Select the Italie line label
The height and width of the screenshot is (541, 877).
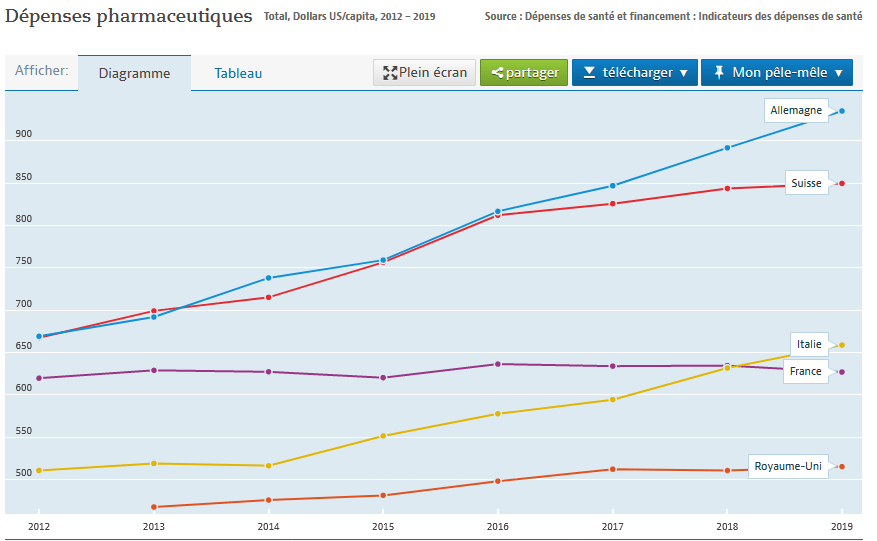click(x=808, y=344)
